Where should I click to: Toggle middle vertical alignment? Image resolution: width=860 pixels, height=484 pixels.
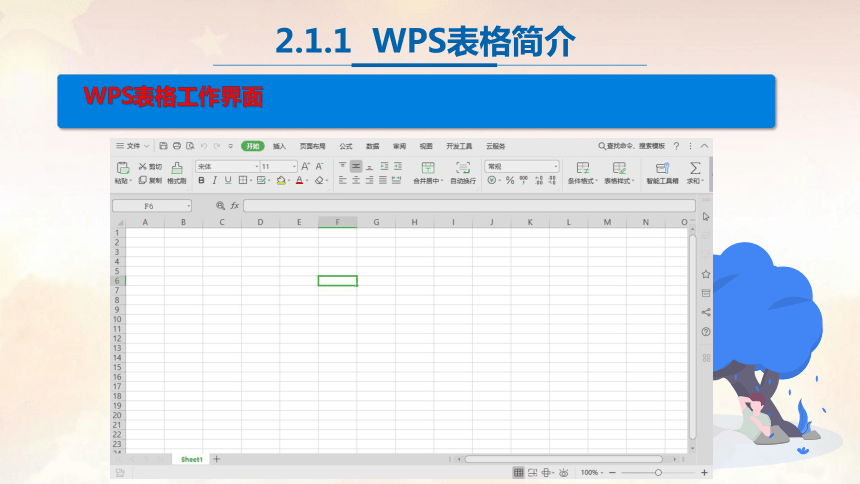click(356, 166)
